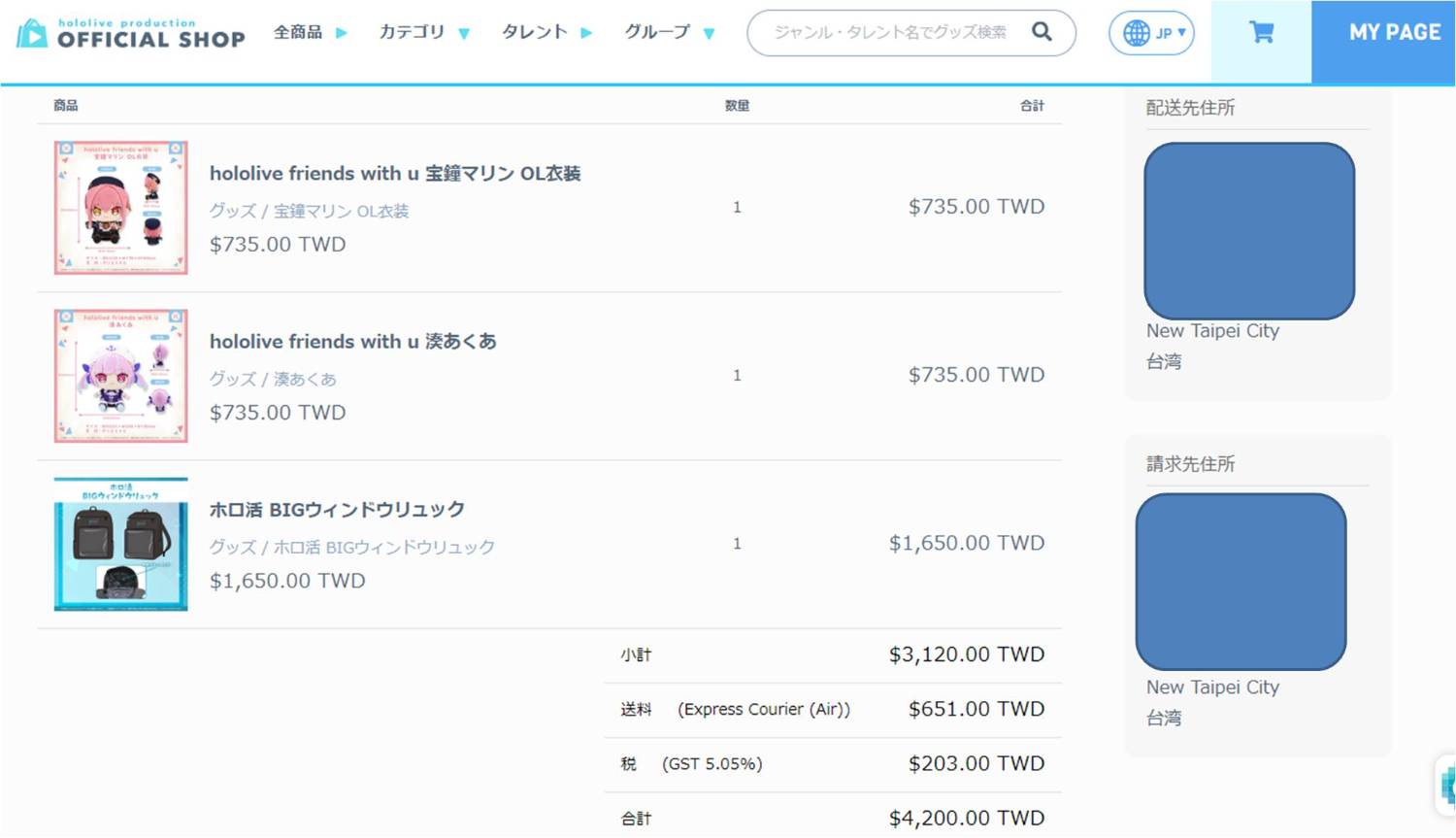Go to MY PAGE
This screenshot has width=1456, height=838.
(1383, 42)
